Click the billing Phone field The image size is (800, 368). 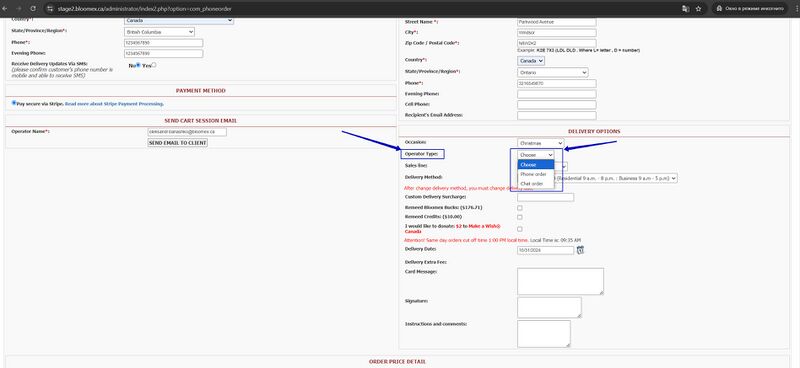pos(163,43)
